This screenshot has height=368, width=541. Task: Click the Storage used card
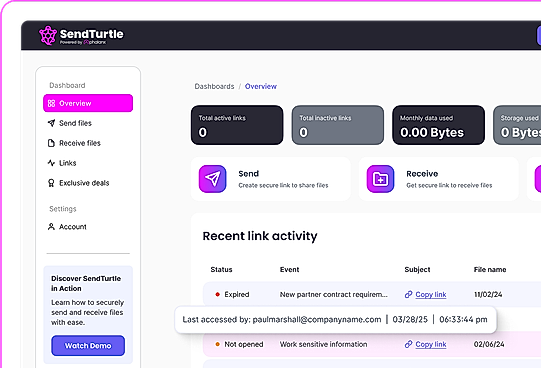pyautogui.click(x=517, y=125)
